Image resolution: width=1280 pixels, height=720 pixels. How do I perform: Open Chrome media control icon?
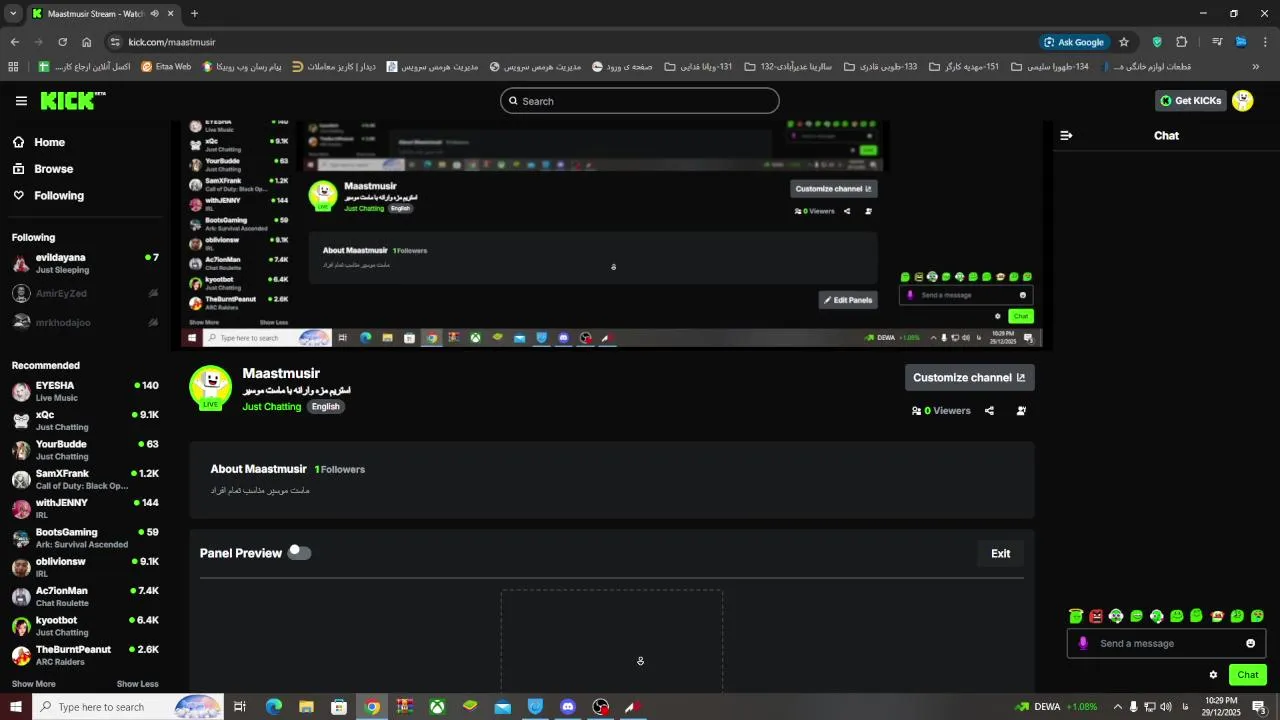point(1217,42)
